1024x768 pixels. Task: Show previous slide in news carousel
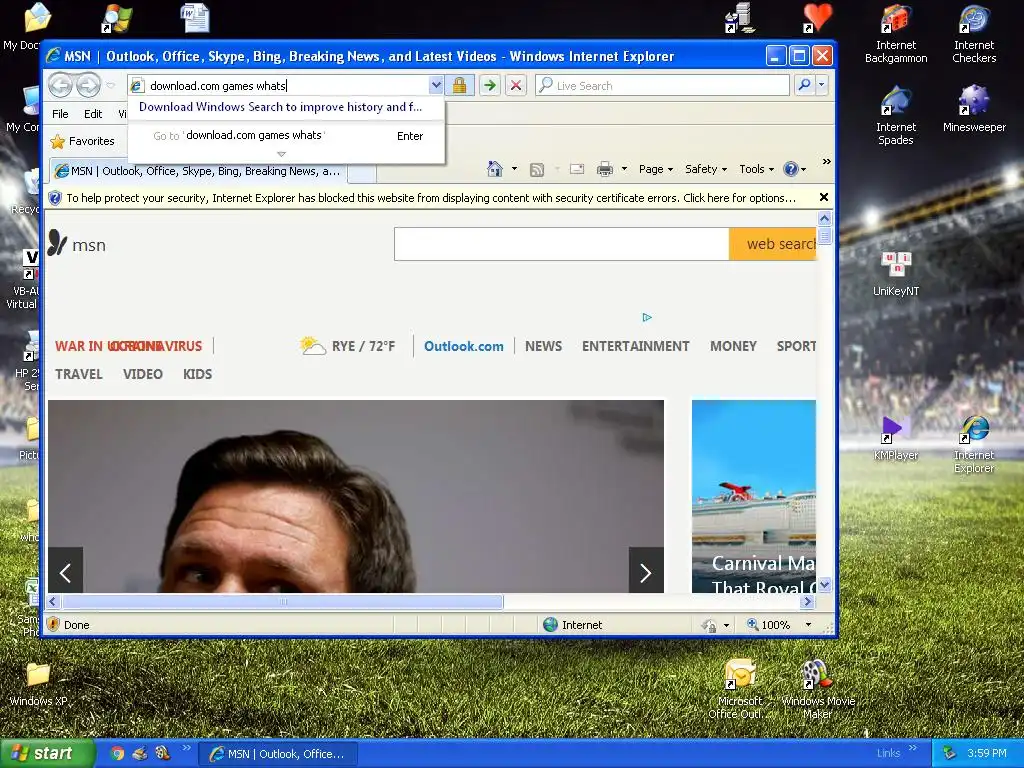tap(65, 573)
